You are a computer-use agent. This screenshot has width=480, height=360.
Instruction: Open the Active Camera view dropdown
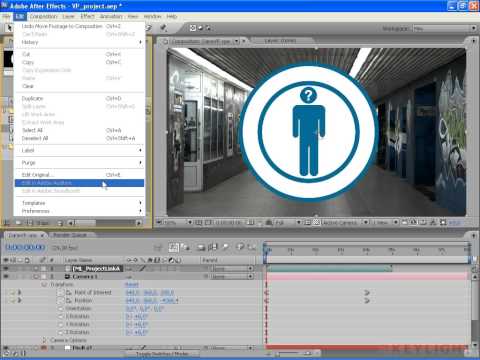345,222
